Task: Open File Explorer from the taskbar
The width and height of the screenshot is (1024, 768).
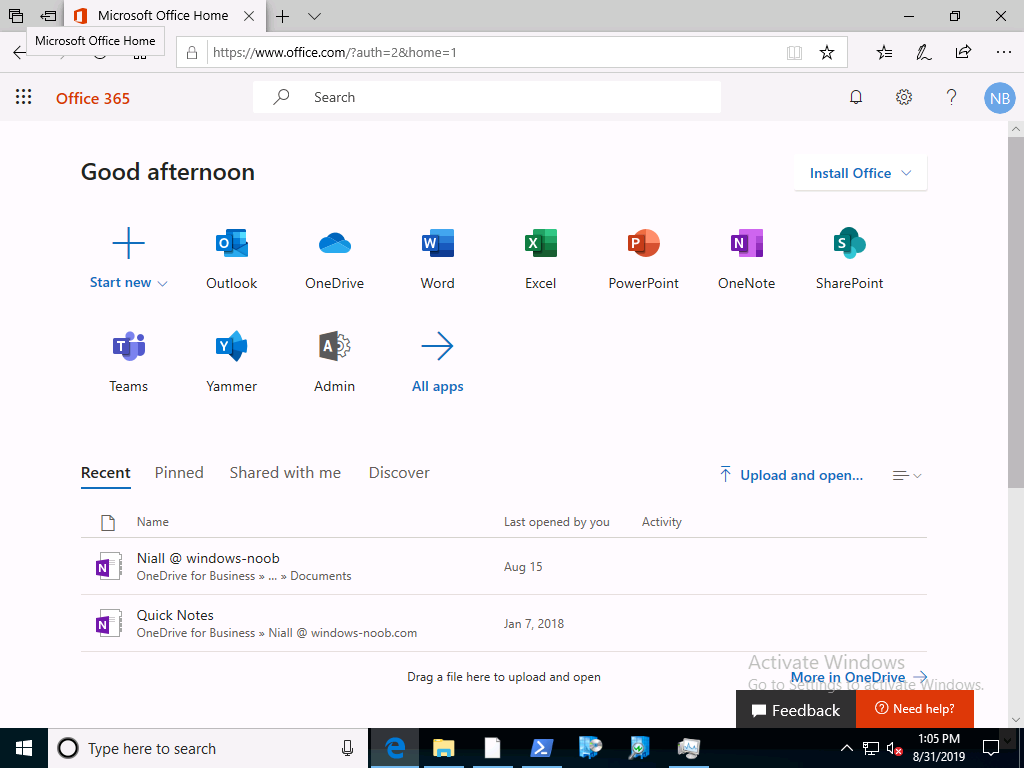Action: click(x=444, y=748)
